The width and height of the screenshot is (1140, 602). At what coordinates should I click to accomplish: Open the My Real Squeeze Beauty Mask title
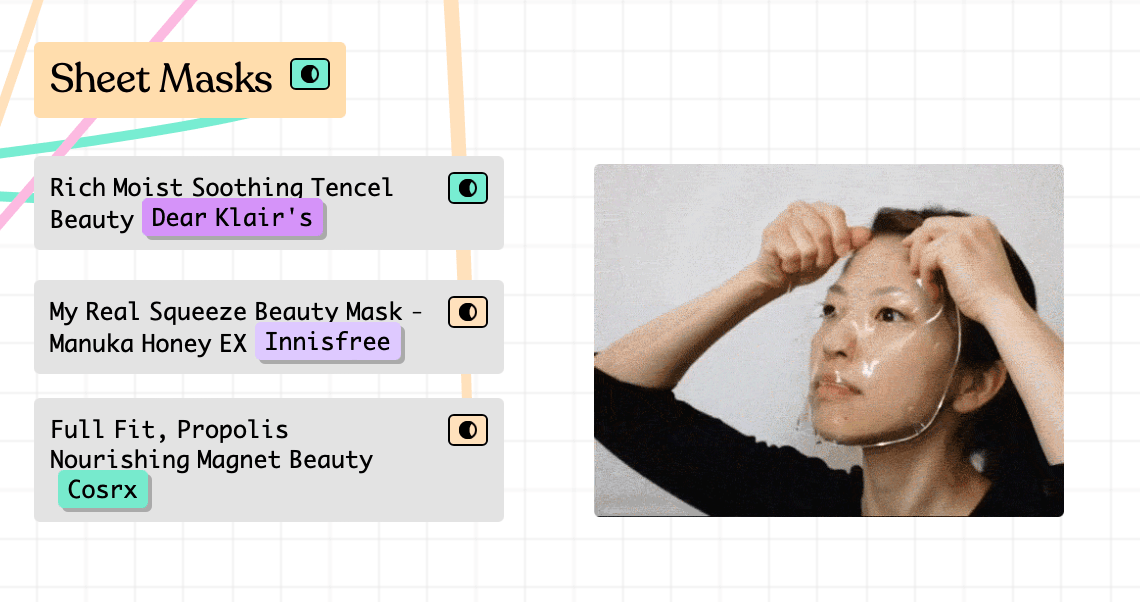[x=226, y=312]
